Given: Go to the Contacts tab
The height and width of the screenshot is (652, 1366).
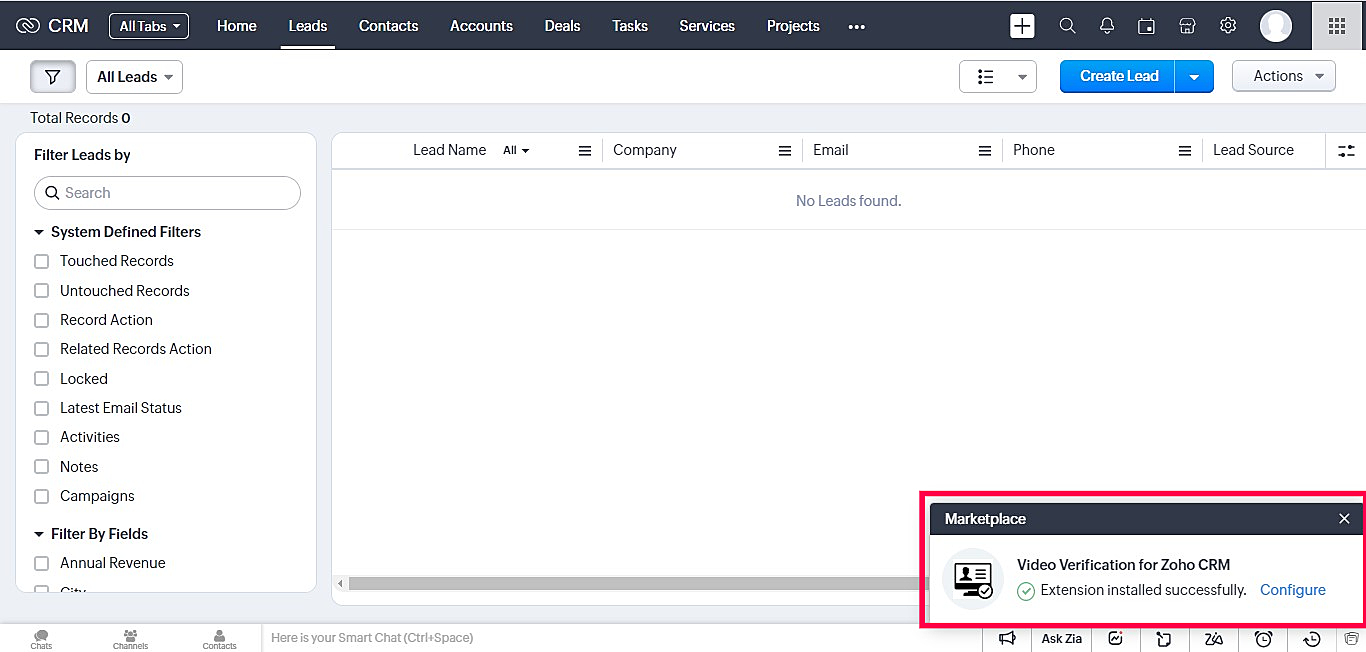Looking at the screenshot, I should tap(388, 26).
